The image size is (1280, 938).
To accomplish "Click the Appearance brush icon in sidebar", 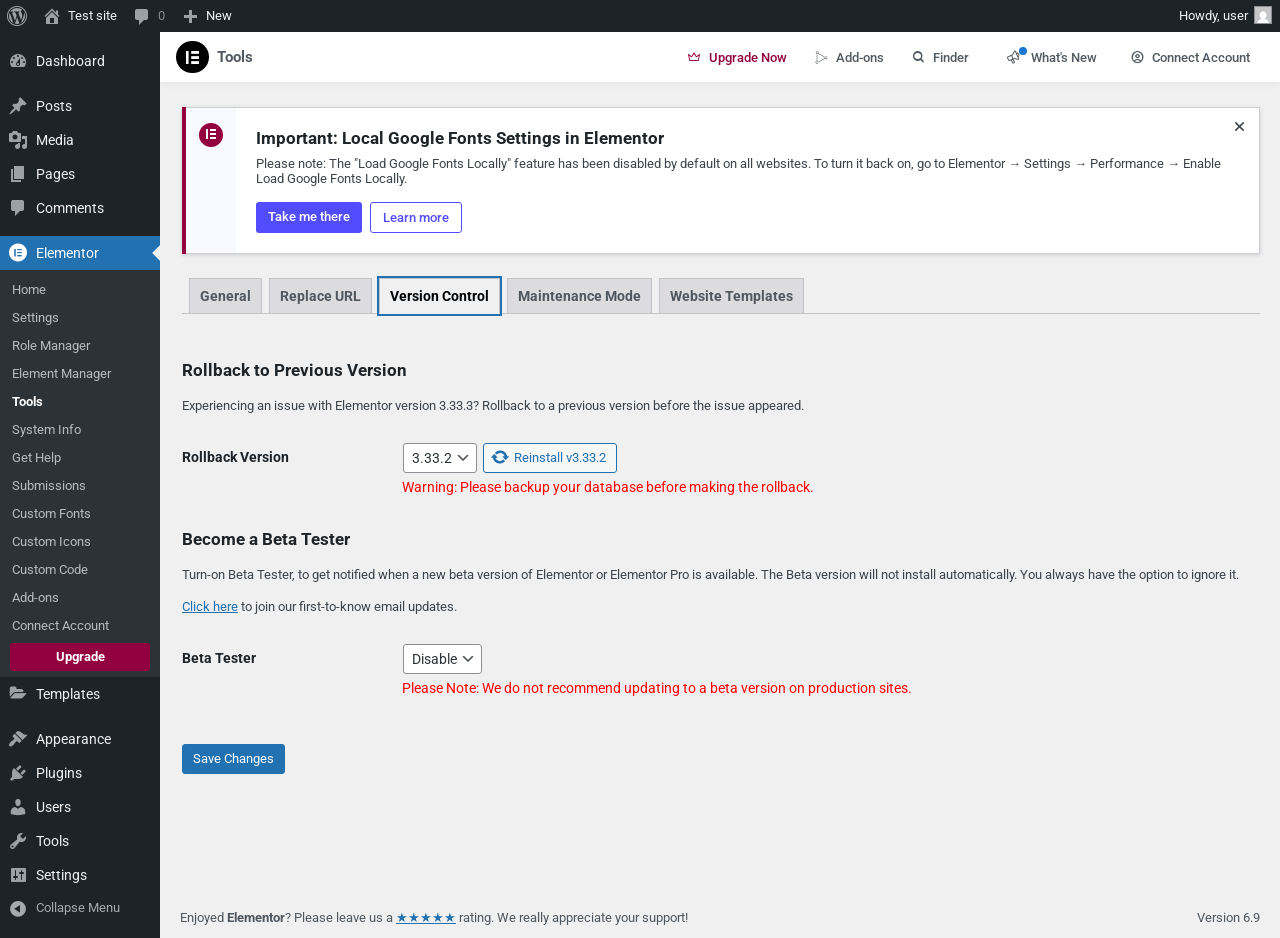I will point(18,739).
